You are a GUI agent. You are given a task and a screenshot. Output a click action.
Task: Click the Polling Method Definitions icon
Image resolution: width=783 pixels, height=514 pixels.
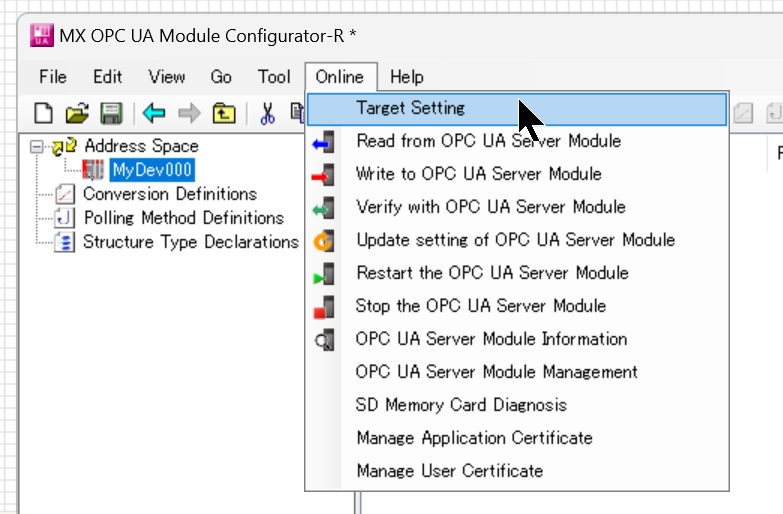click(x=65, y=218)
